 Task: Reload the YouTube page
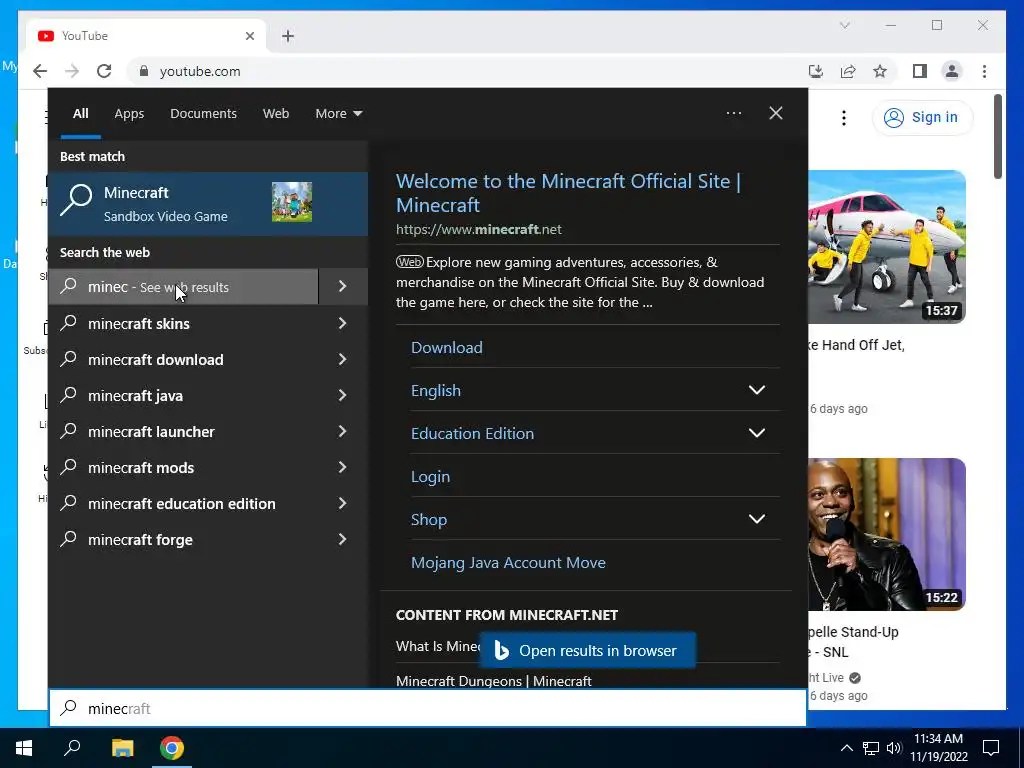[x=104, y=71]
